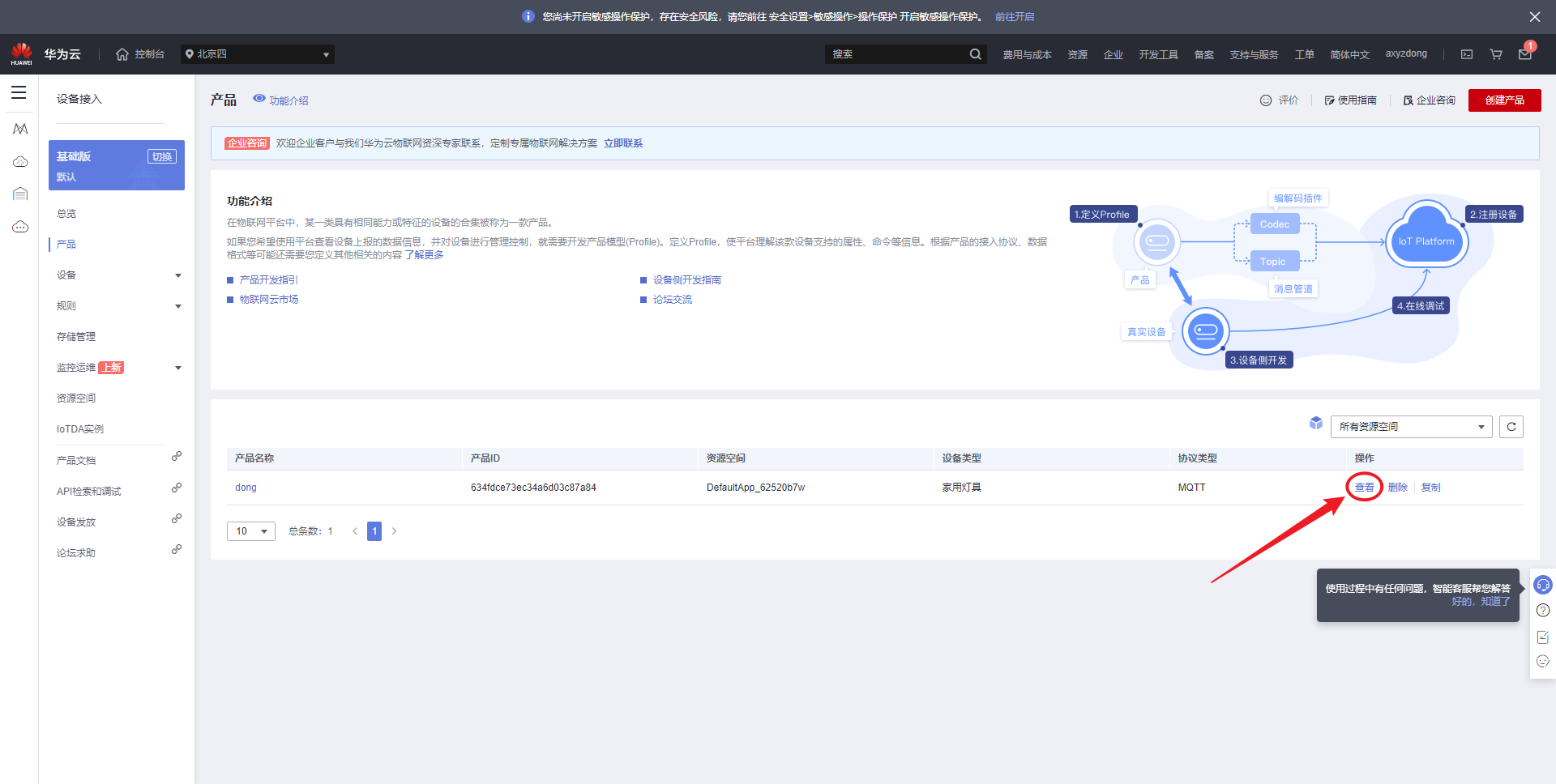Open the 费用与成本 top menu
The image size is (1556, 784).
pos(1027,54)
